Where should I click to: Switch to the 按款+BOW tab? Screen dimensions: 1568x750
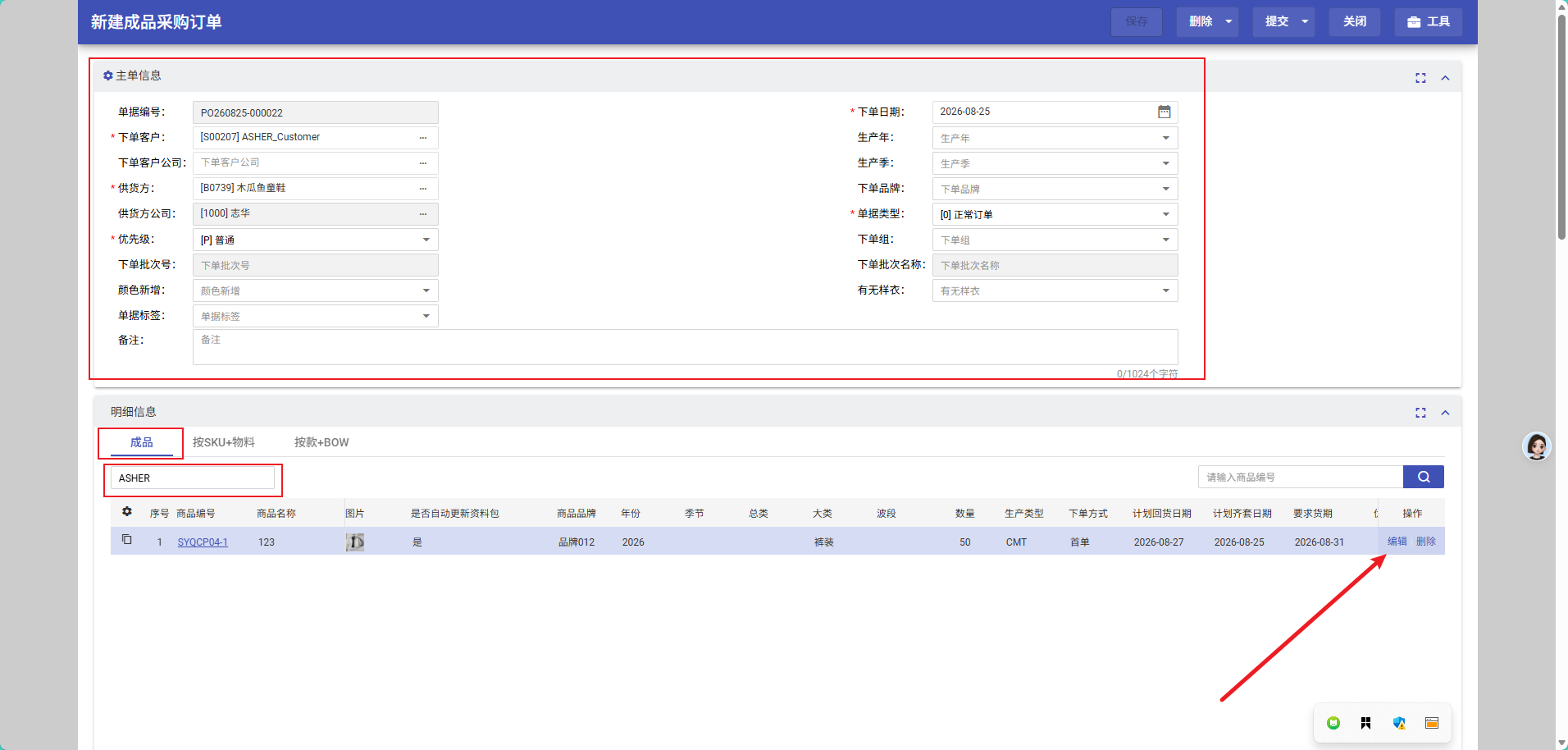[x=321, y=442]
